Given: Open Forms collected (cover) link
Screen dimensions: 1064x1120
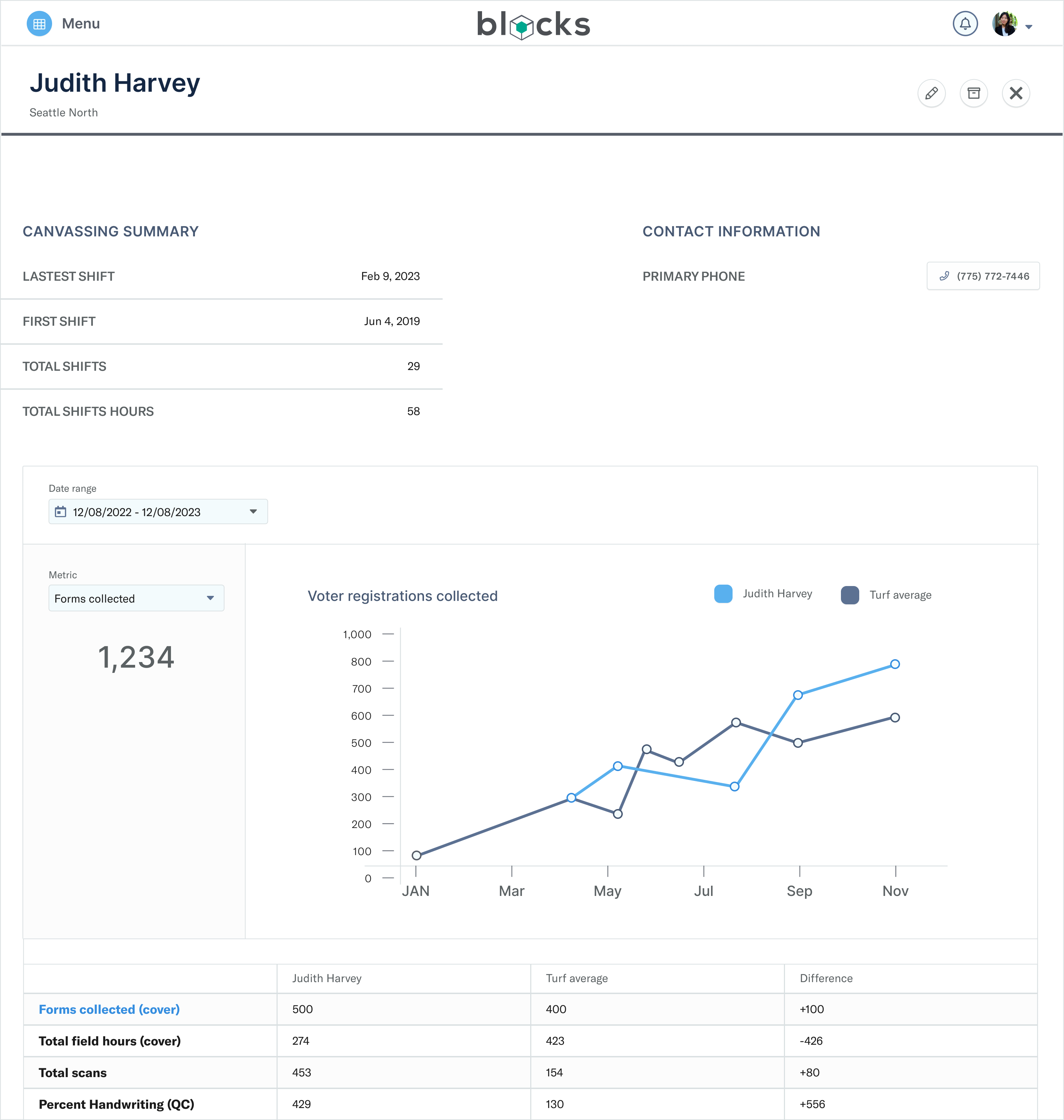Looking at the screenshot, I should tap(109, 1010).
